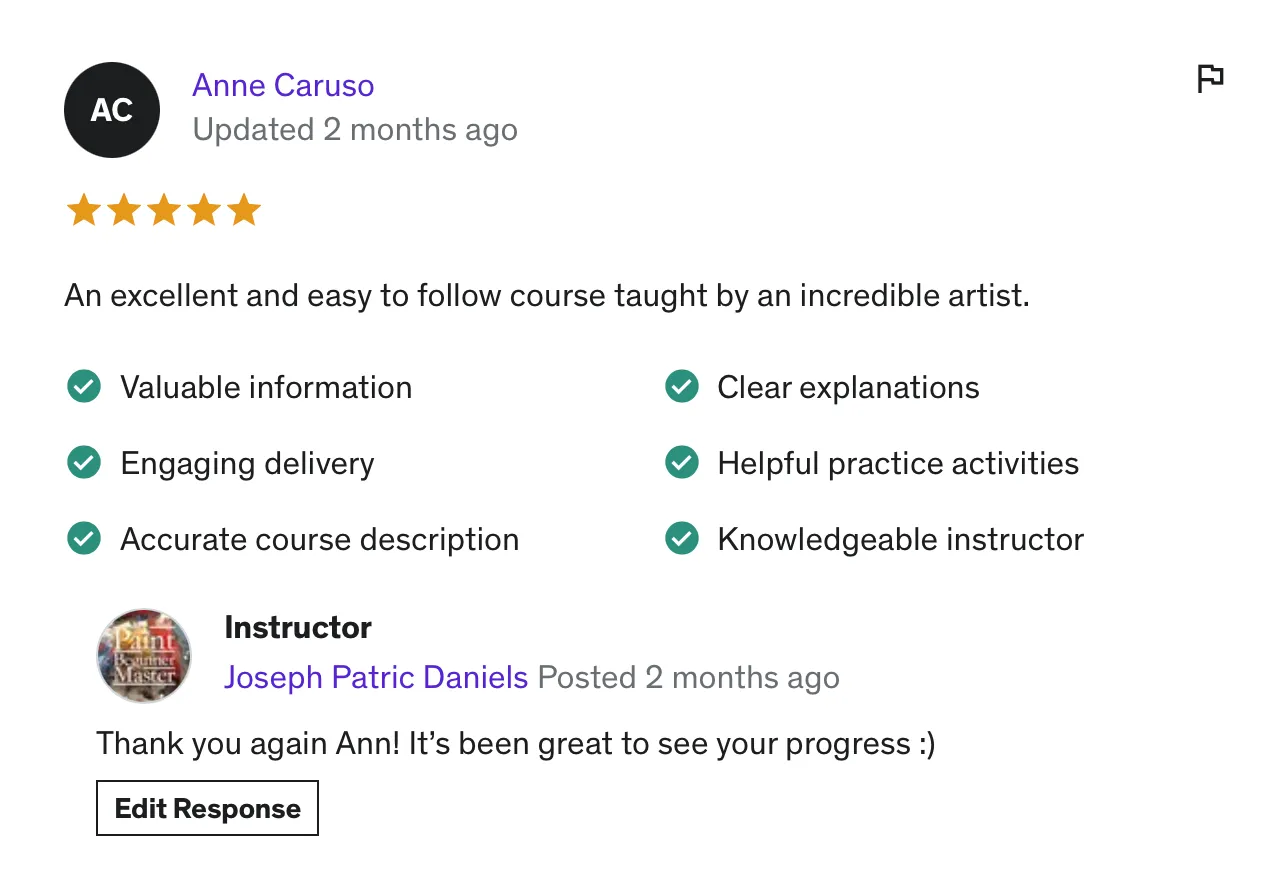Click the checkmark next to Valuable information
The width and height of the screenshot is (1280, 888).
click(x=83, y=386)
